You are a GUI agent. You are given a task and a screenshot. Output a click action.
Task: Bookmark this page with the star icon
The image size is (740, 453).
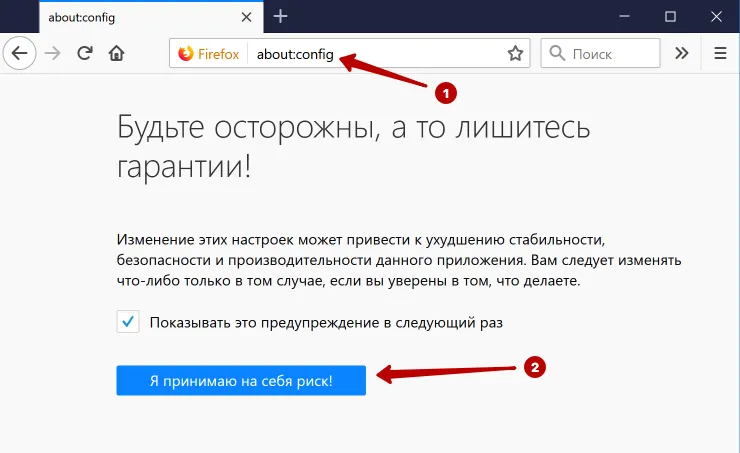point(515,53)
